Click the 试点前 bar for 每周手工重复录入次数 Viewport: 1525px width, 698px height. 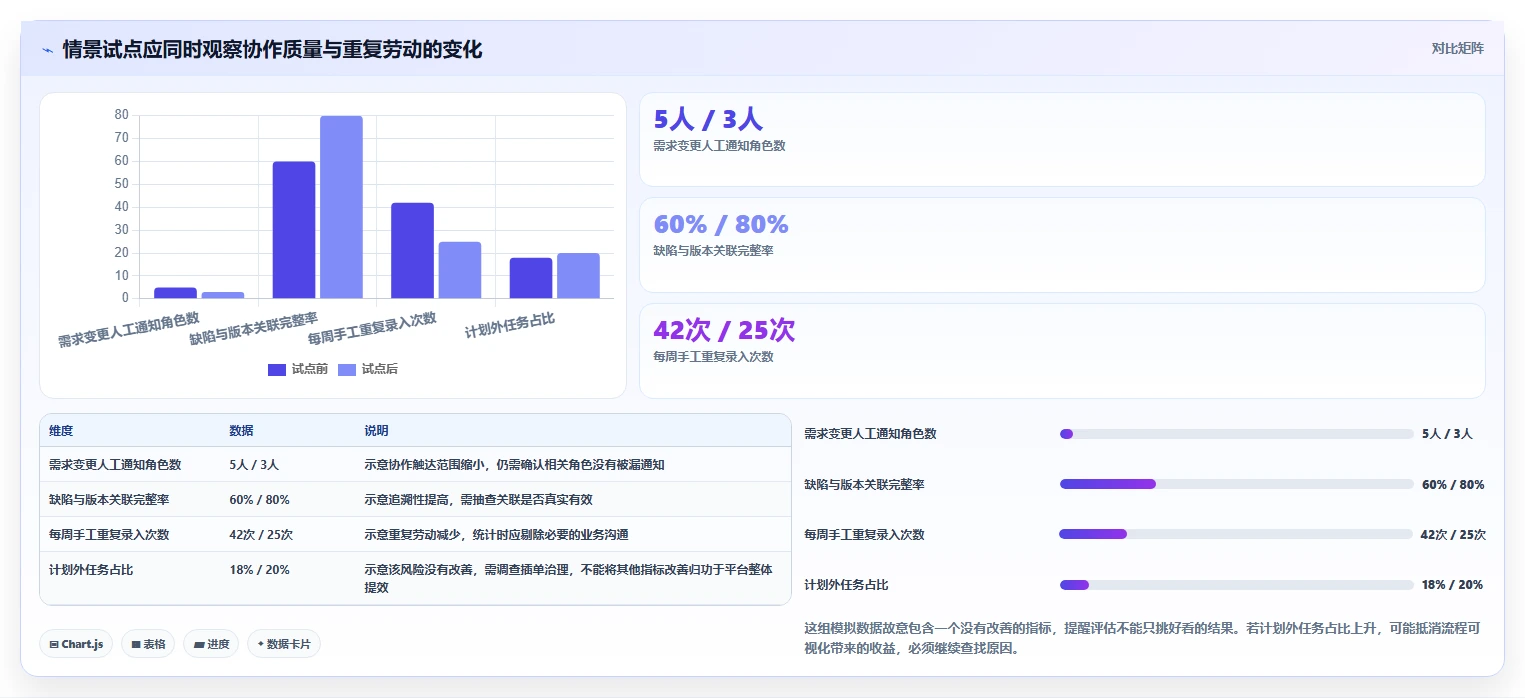[x=412, y=250]
